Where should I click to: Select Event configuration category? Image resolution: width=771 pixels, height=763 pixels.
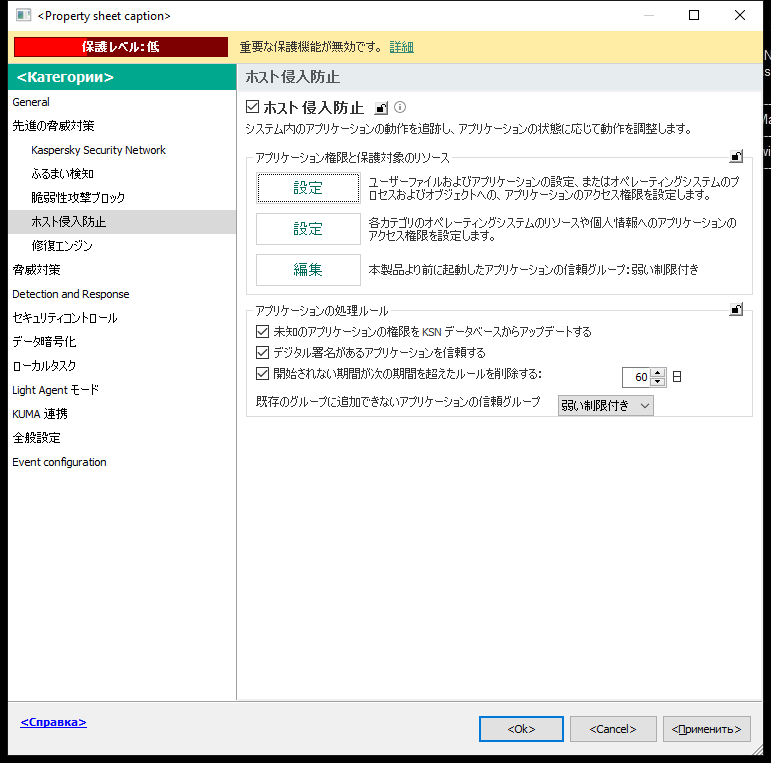pyautogui.click(x=122, y=462)
